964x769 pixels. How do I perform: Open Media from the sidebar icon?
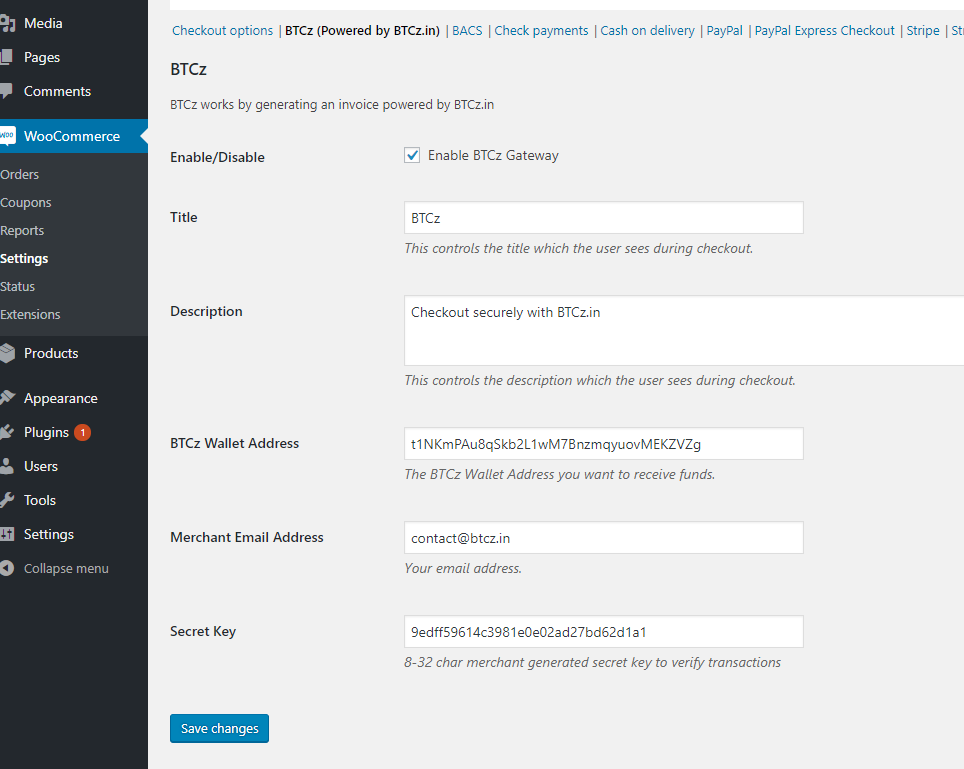7,23
